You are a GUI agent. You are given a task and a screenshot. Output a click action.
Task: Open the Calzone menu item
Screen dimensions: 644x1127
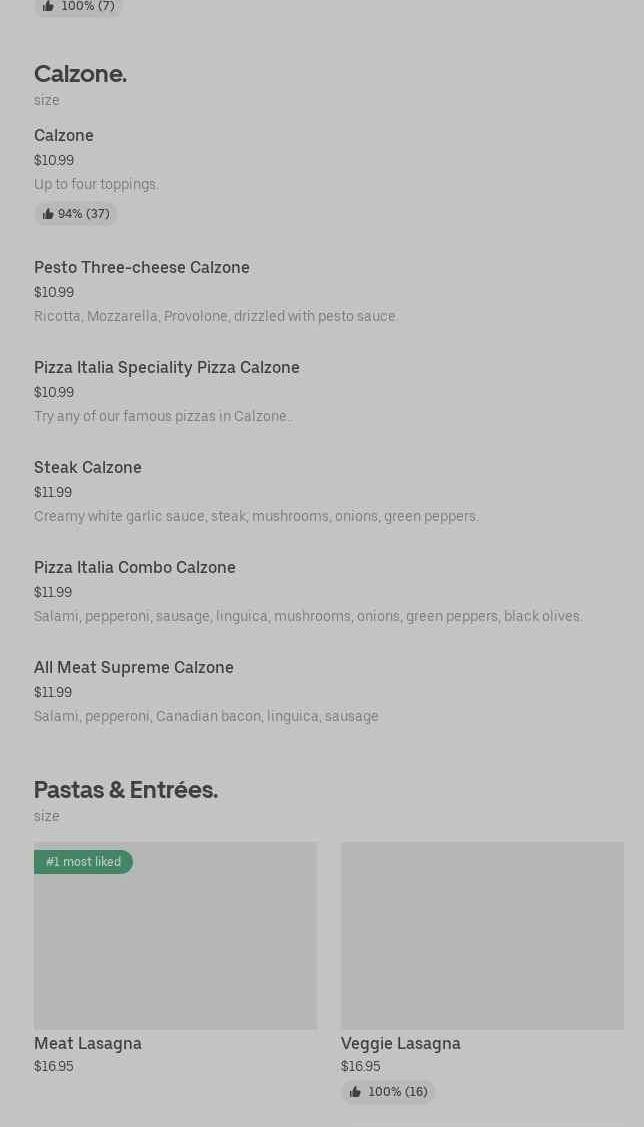(64, 135)
